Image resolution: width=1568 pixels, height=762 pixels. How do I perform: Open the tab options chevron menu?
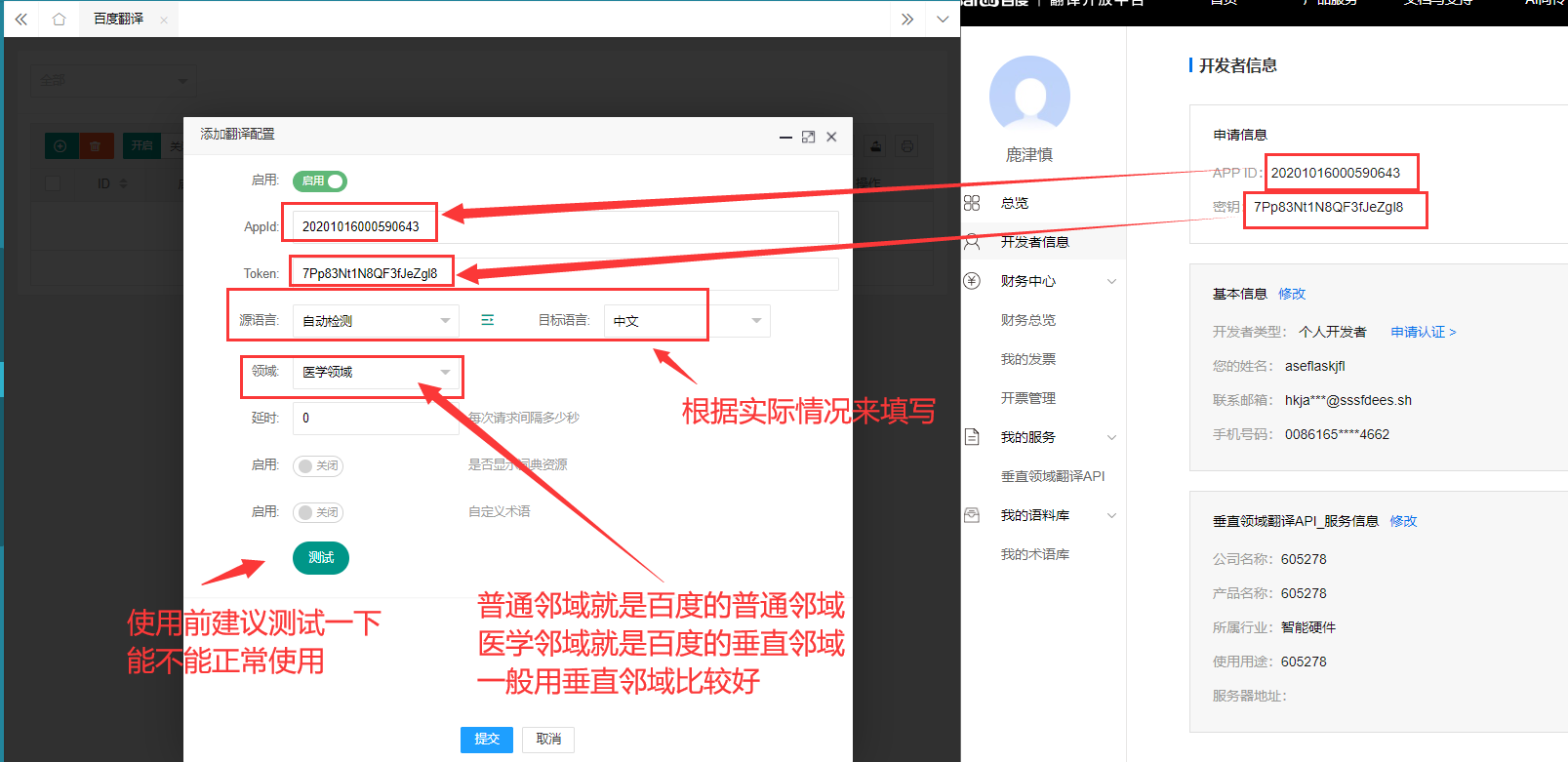point(943,19)
